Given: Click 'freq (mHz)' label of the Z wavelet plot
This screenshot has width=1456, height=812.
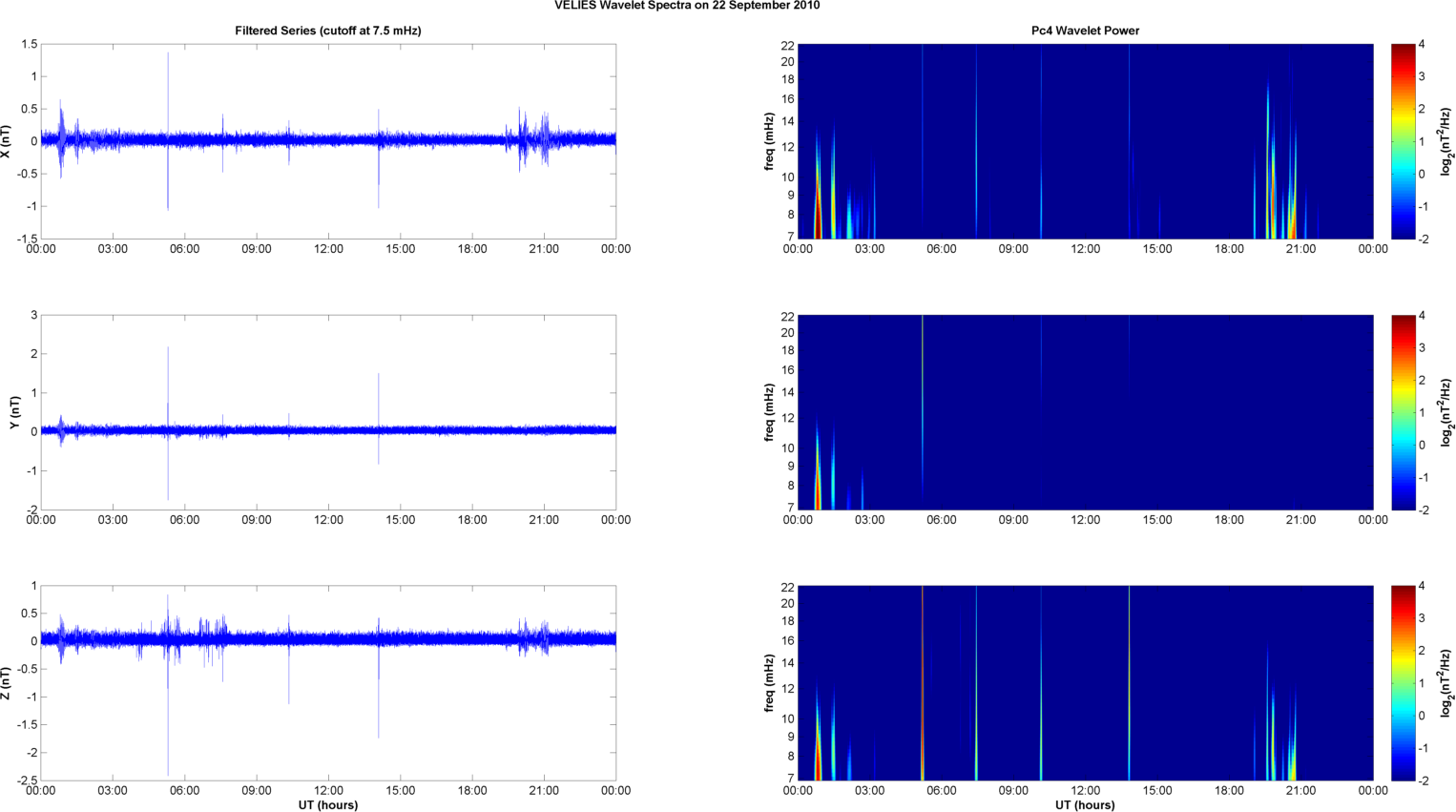Looking at the screenshot, I should point(769,683).
